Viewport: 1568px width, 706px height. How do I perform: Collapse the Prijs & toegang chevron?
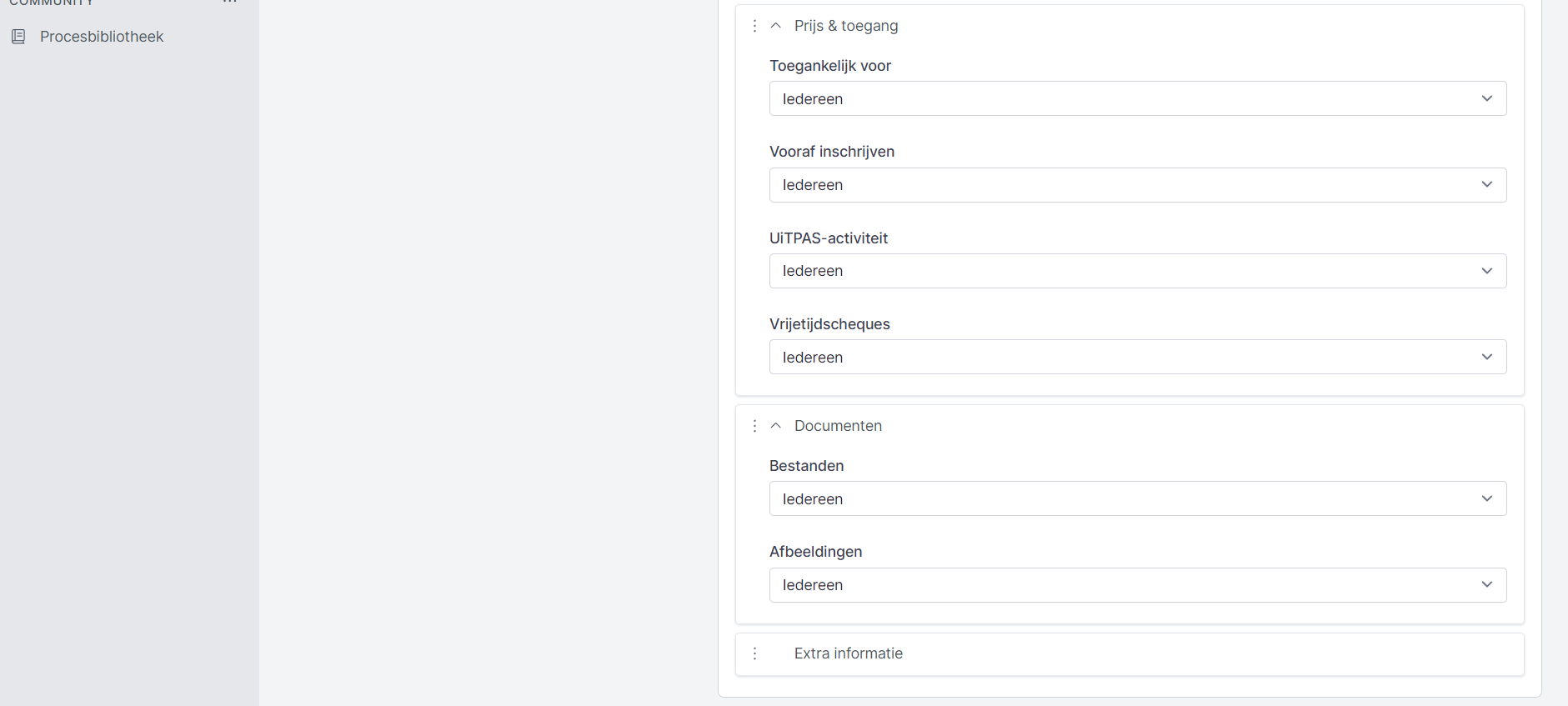[x=776, y=26]
